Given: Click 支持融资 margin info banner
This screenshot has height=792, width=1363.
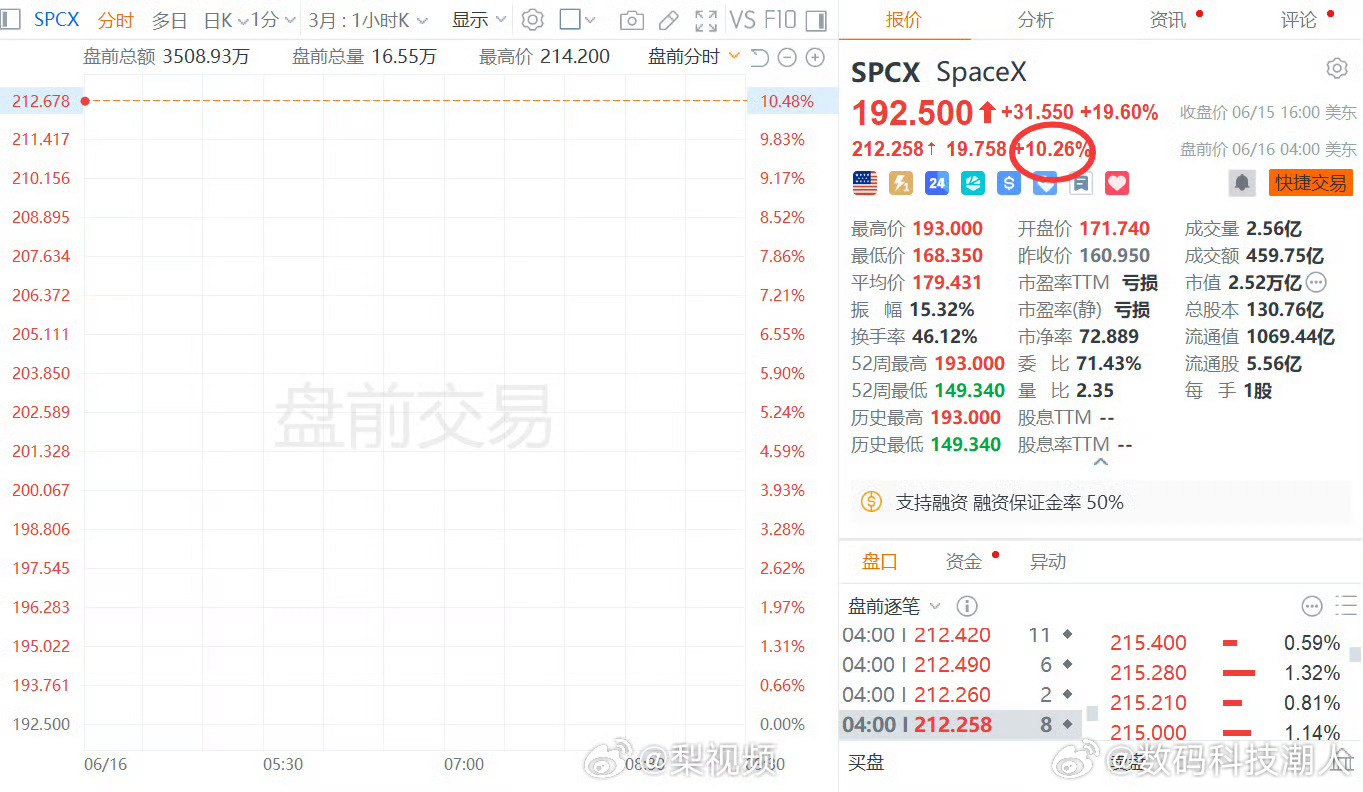Looking at the screenshot, I should (x=1100, y=502).
